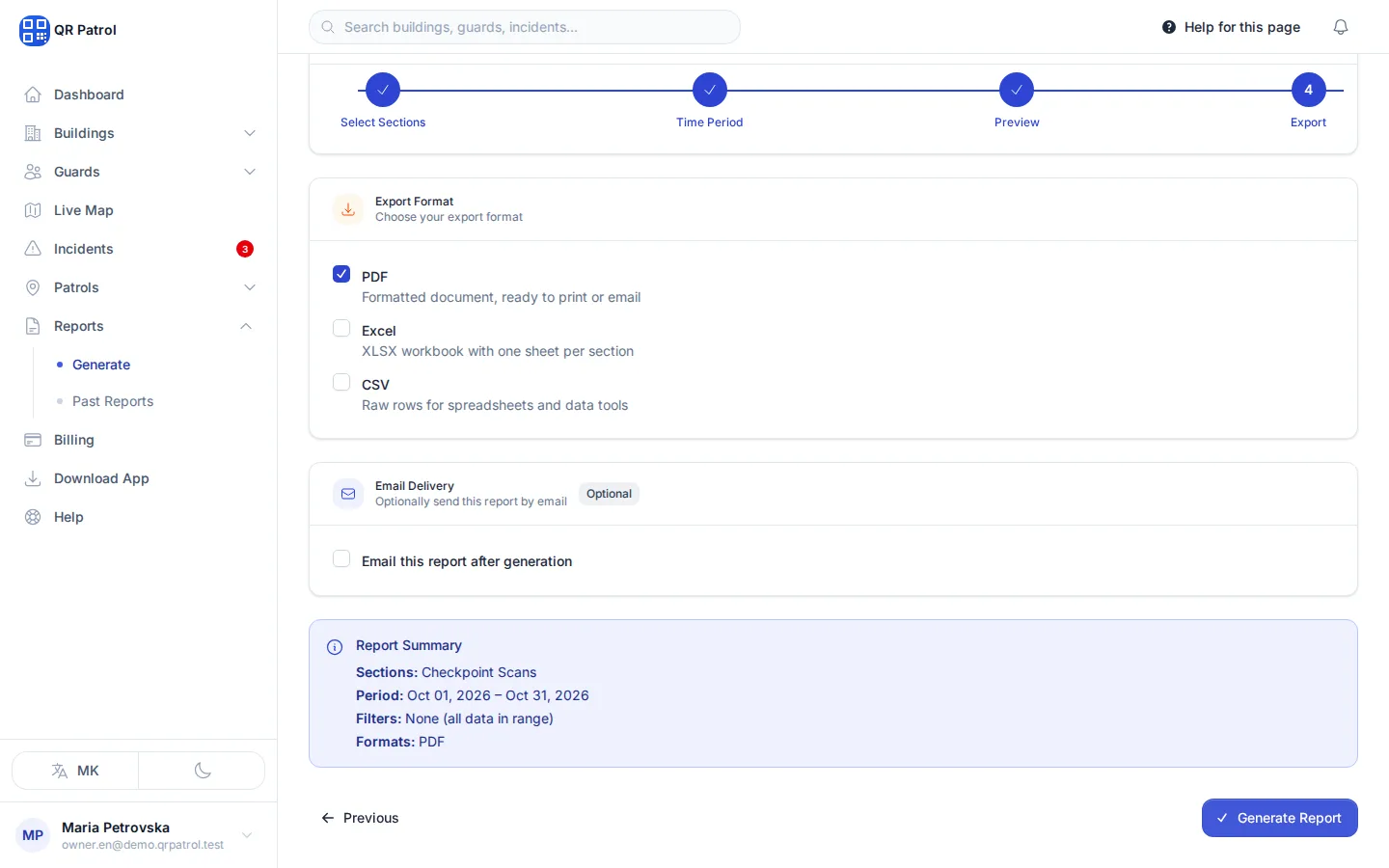This screenshot has height=868, width=1389.
Task: Click the Email Delivery envelope icon
Action: [348, 494]
